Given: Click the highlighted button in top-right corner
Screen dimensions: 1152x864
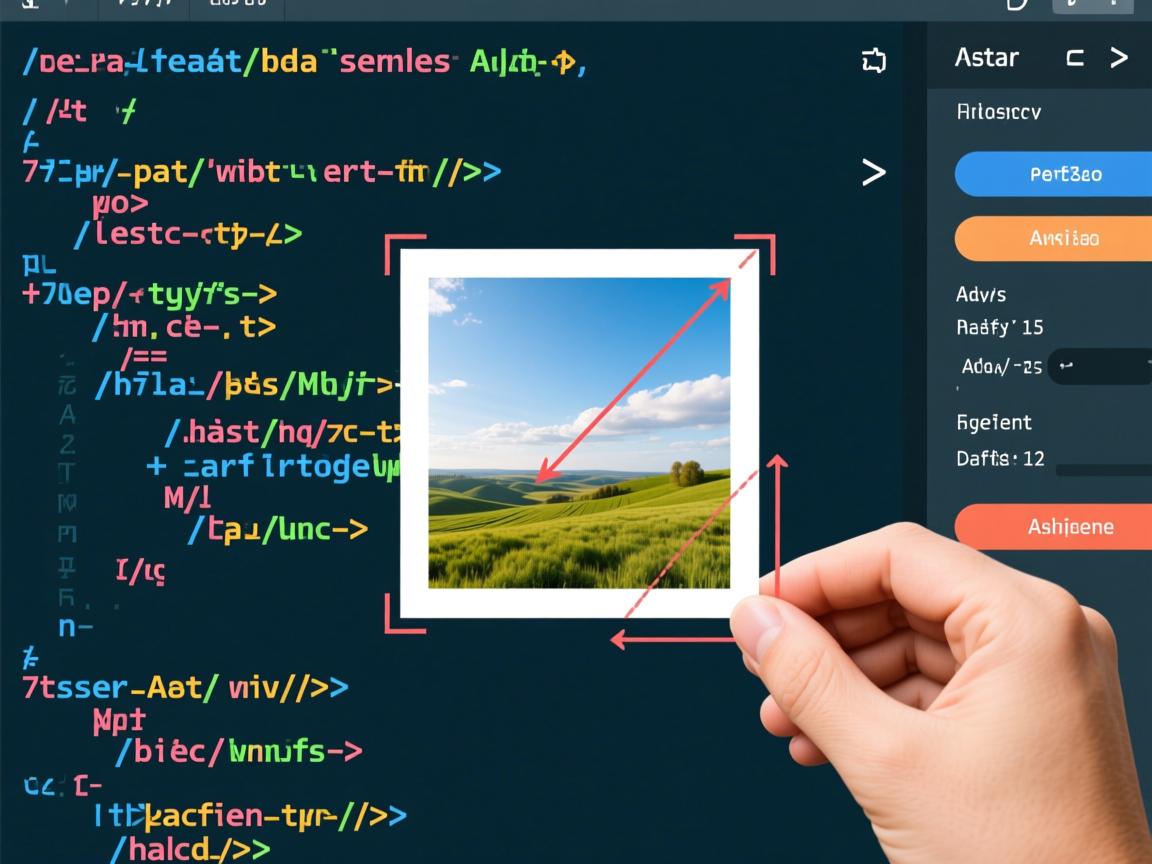Looking at the screenshot, I should 1091,5.
